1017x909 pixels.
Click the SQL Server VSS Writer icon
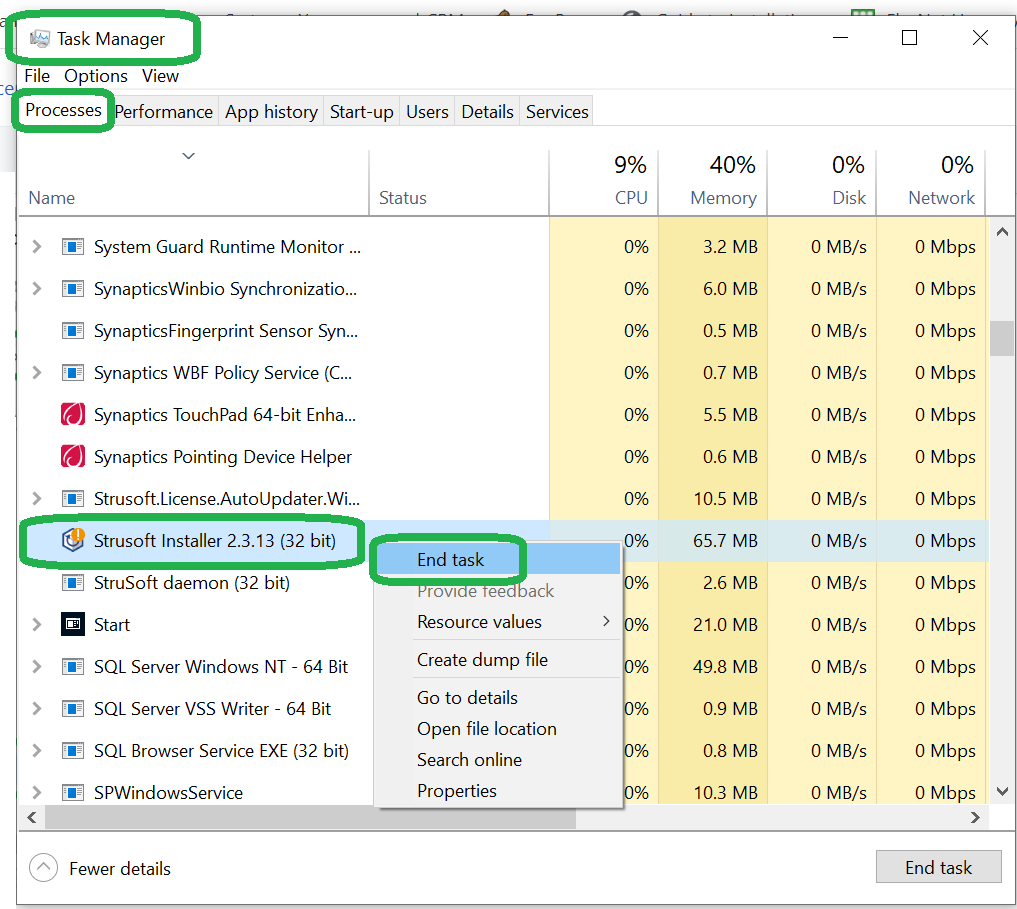73,709
